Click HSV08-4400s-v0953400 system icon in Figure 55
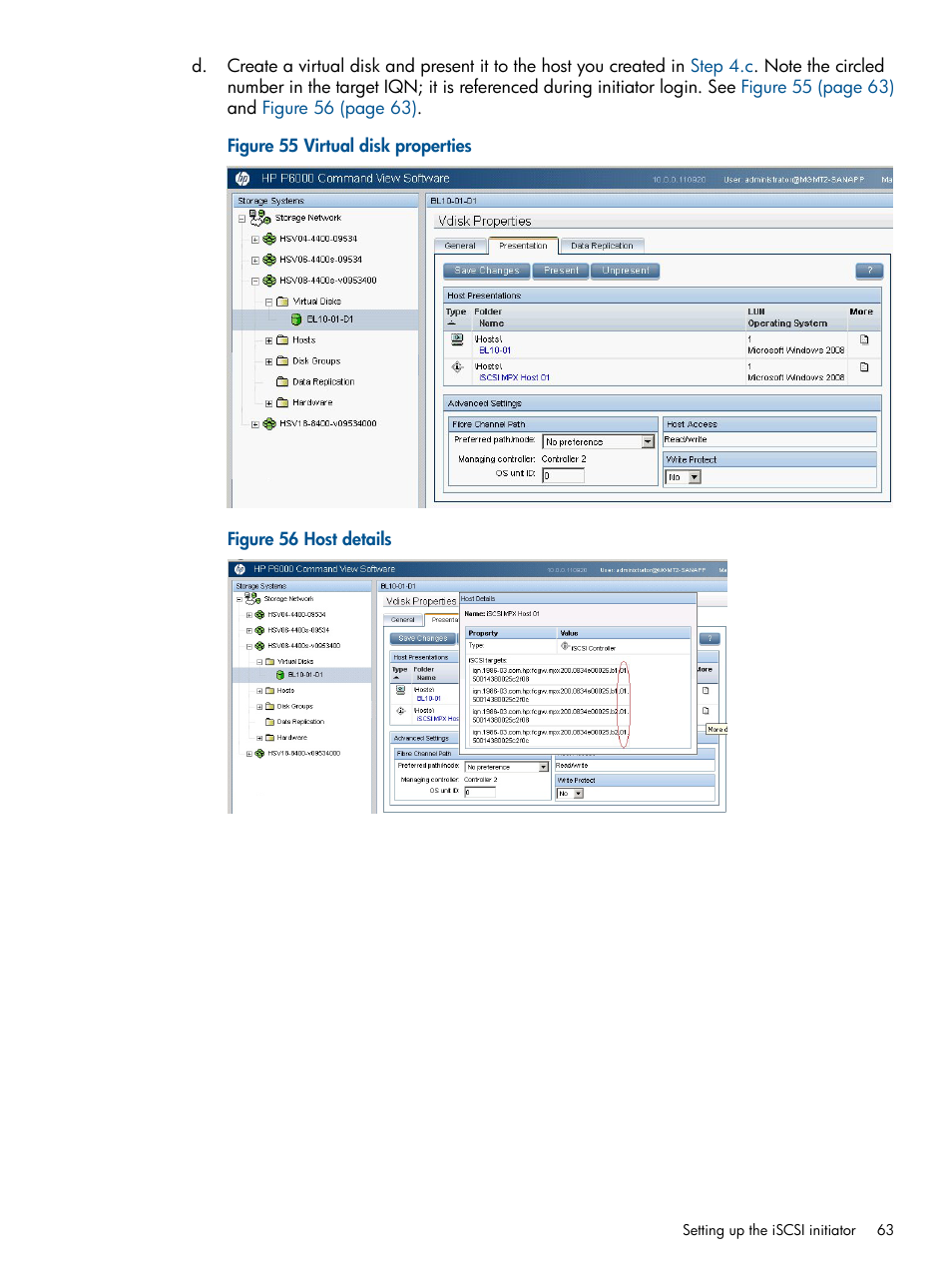Screen dimensions: 952x1269 269,281
